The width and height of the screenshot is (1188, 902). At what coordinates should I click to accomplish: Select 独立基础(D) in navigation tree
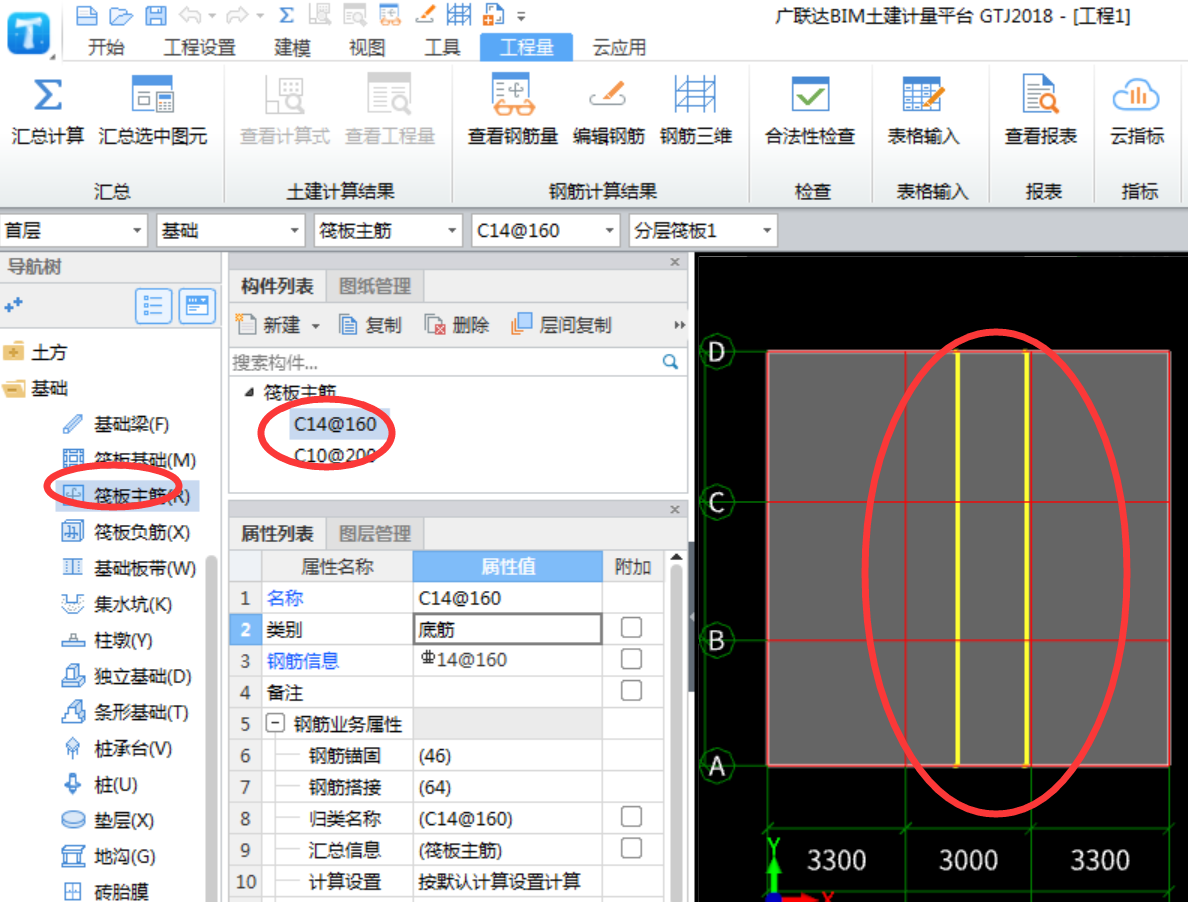click(x=127, y=676)
